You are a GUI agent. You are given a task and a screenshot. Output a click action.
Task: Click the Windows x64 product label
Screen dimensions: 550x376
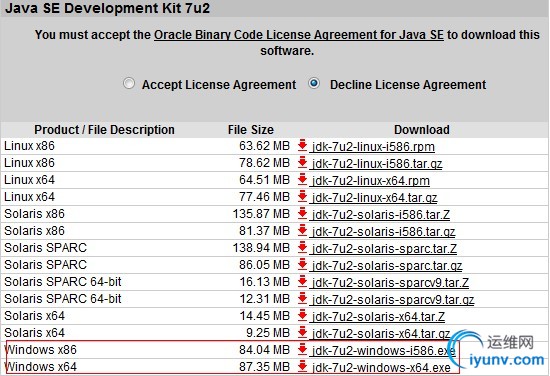point(40,367)
